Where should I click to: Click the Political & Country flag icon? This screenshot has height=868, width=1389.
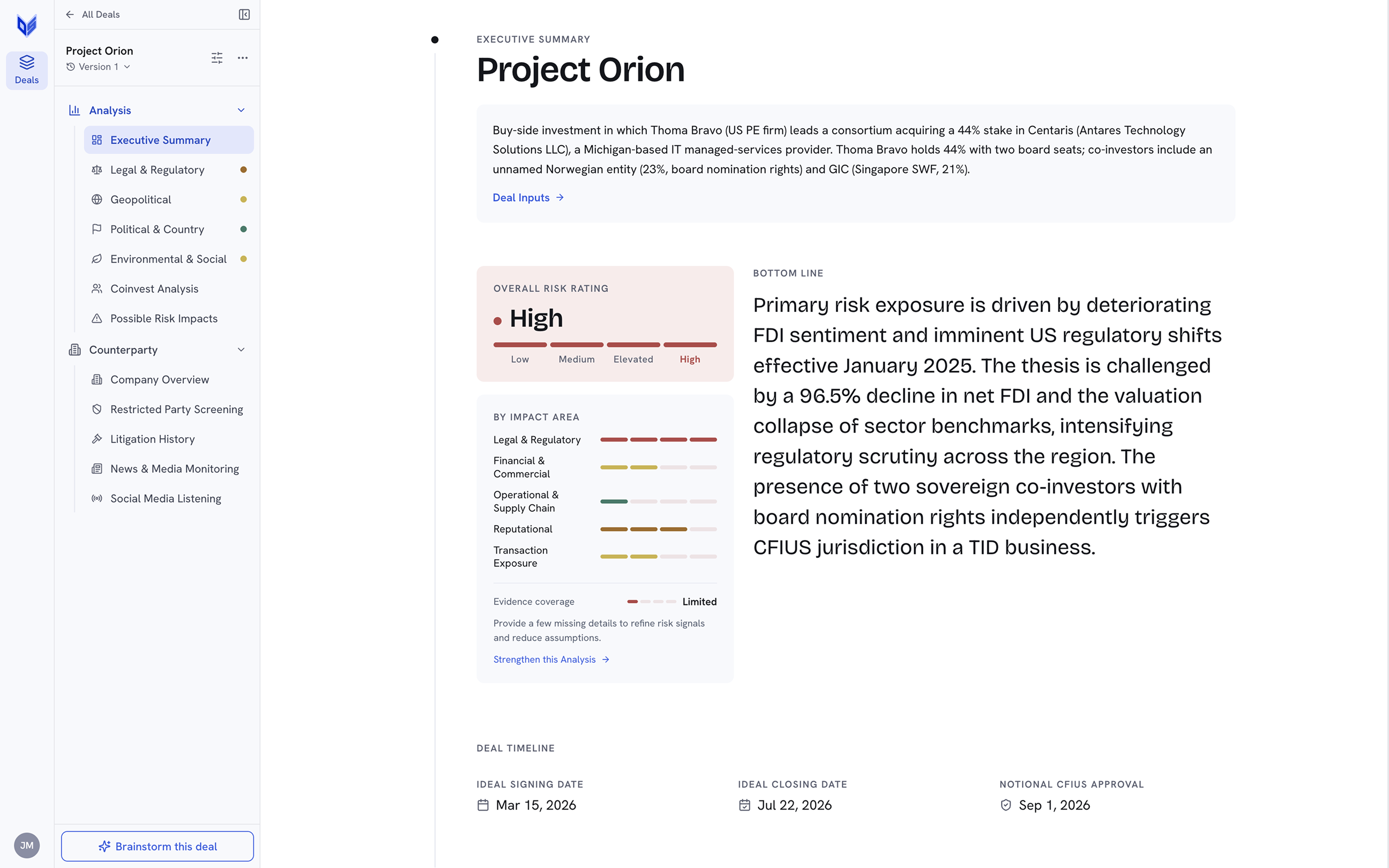pyautogui.click(x=97, y=230)
